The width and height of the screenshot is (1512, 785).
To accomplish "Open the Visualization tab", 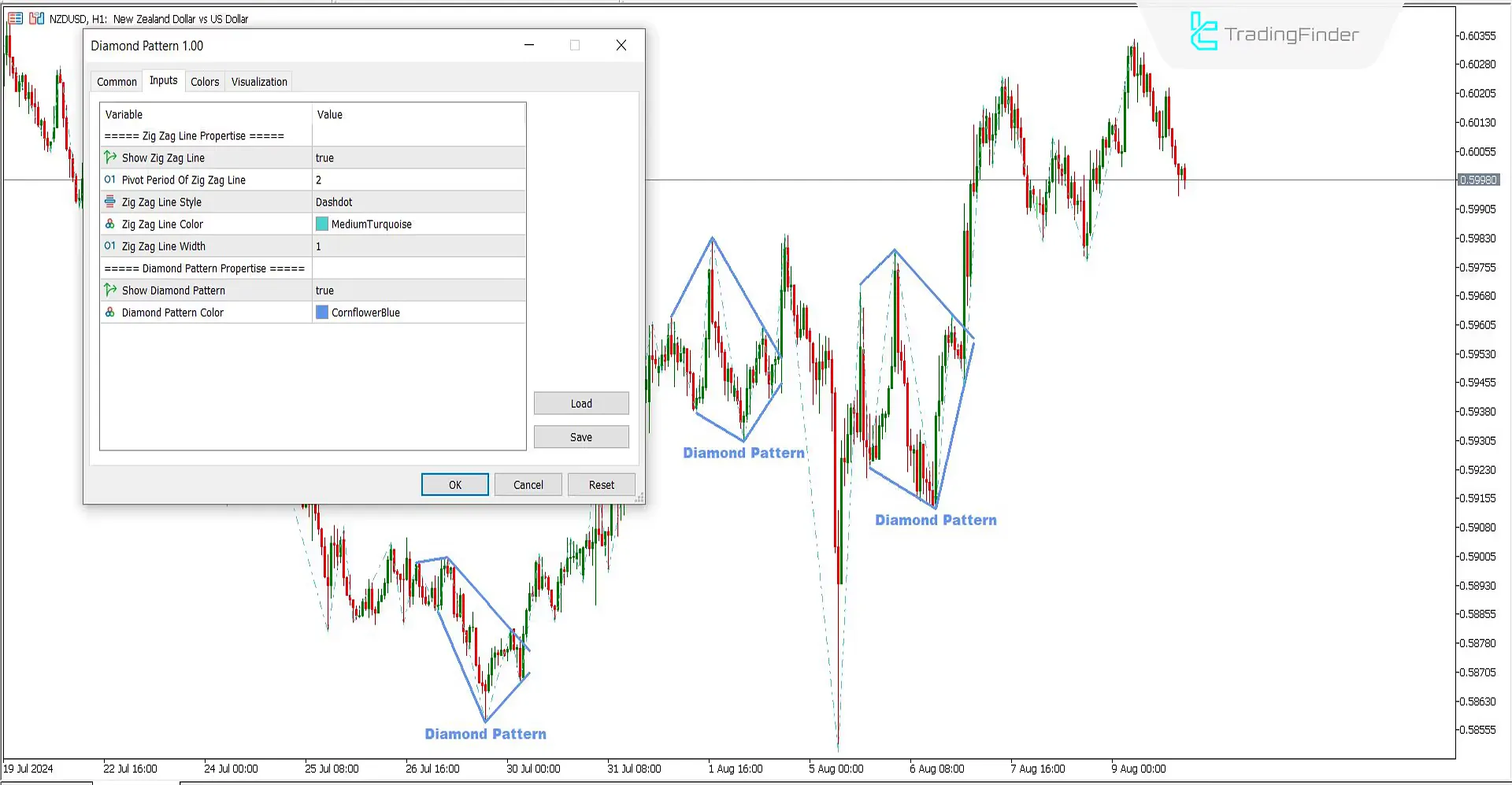I will click(x=258, y=81).
